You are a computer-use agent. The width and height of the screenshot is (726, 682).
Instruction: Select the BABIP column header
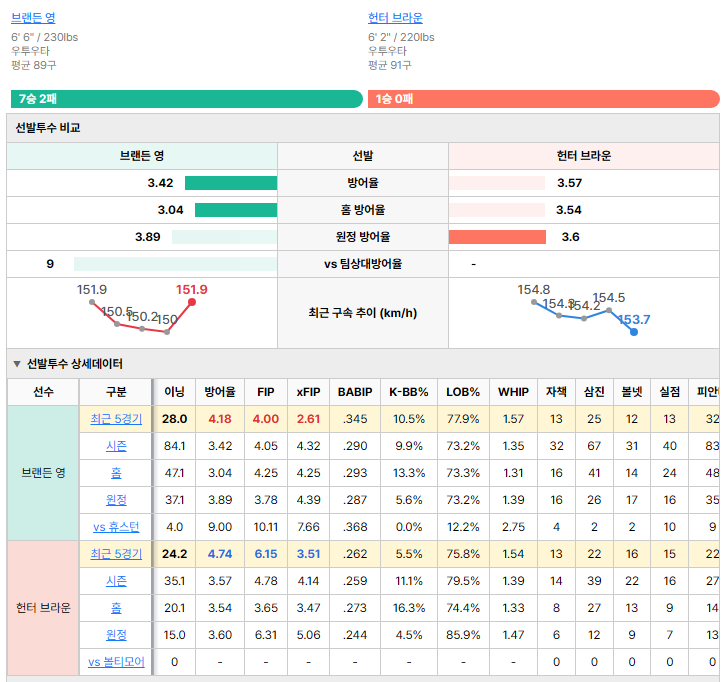(355, 392)
